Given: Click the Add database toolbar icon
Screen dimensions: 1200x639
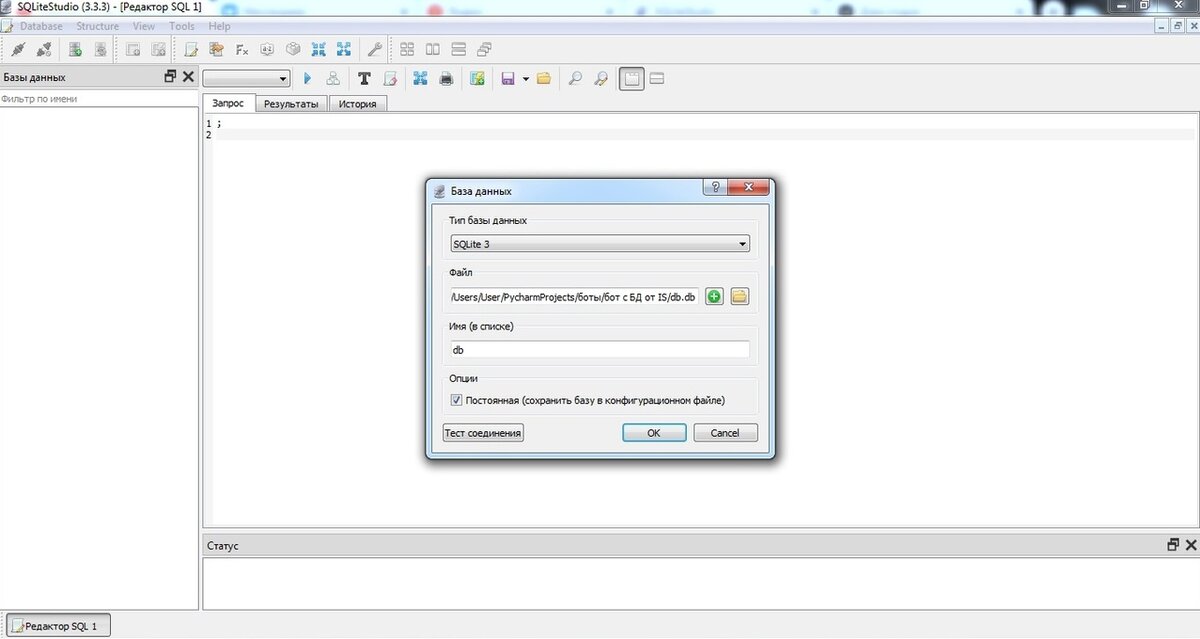Looking at the screenshot, I should pyautogui.click(x=75, y=49).
